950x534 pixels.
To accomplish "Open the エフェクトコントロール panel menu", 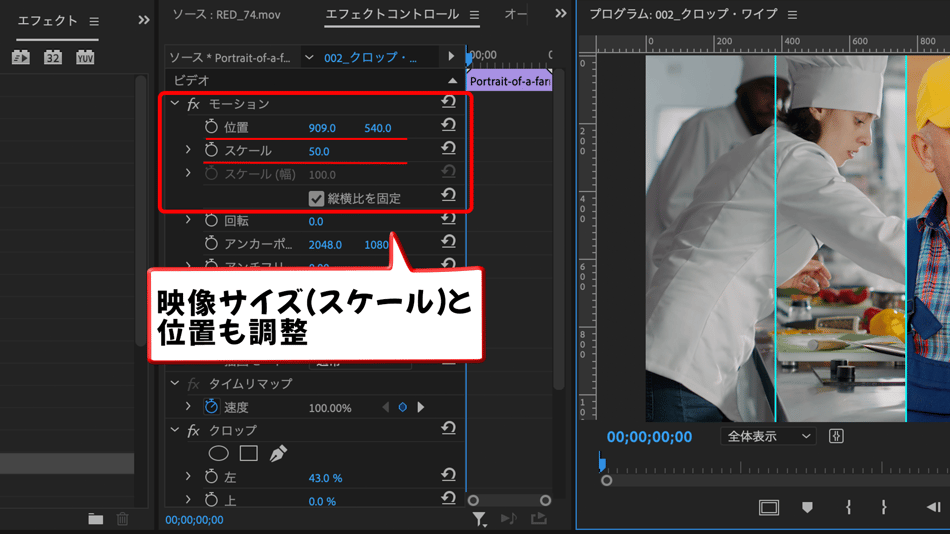I will tap(474, 15).
